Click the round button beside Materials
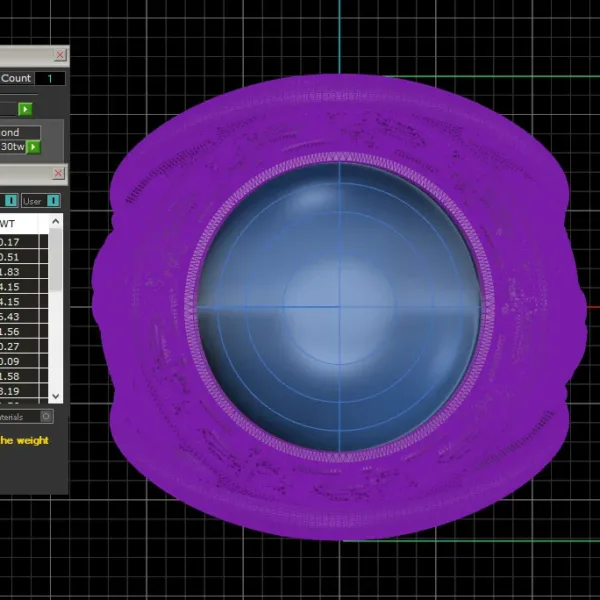Screen dimensions: 600x600 (x=46, y=416)
